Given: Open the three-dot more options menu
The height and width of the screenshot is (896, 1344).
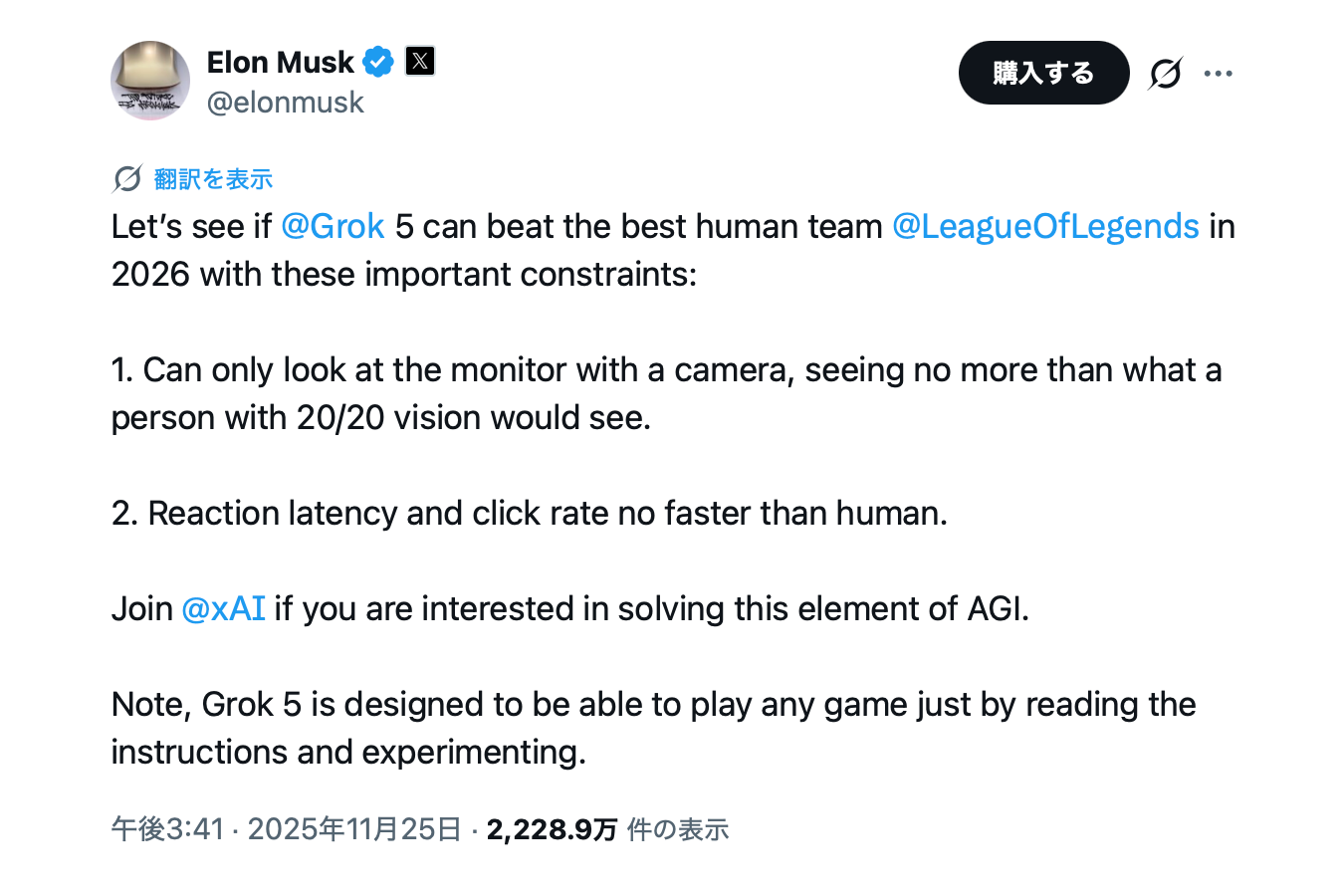Looking at the screenshot, I should 1218,74.
